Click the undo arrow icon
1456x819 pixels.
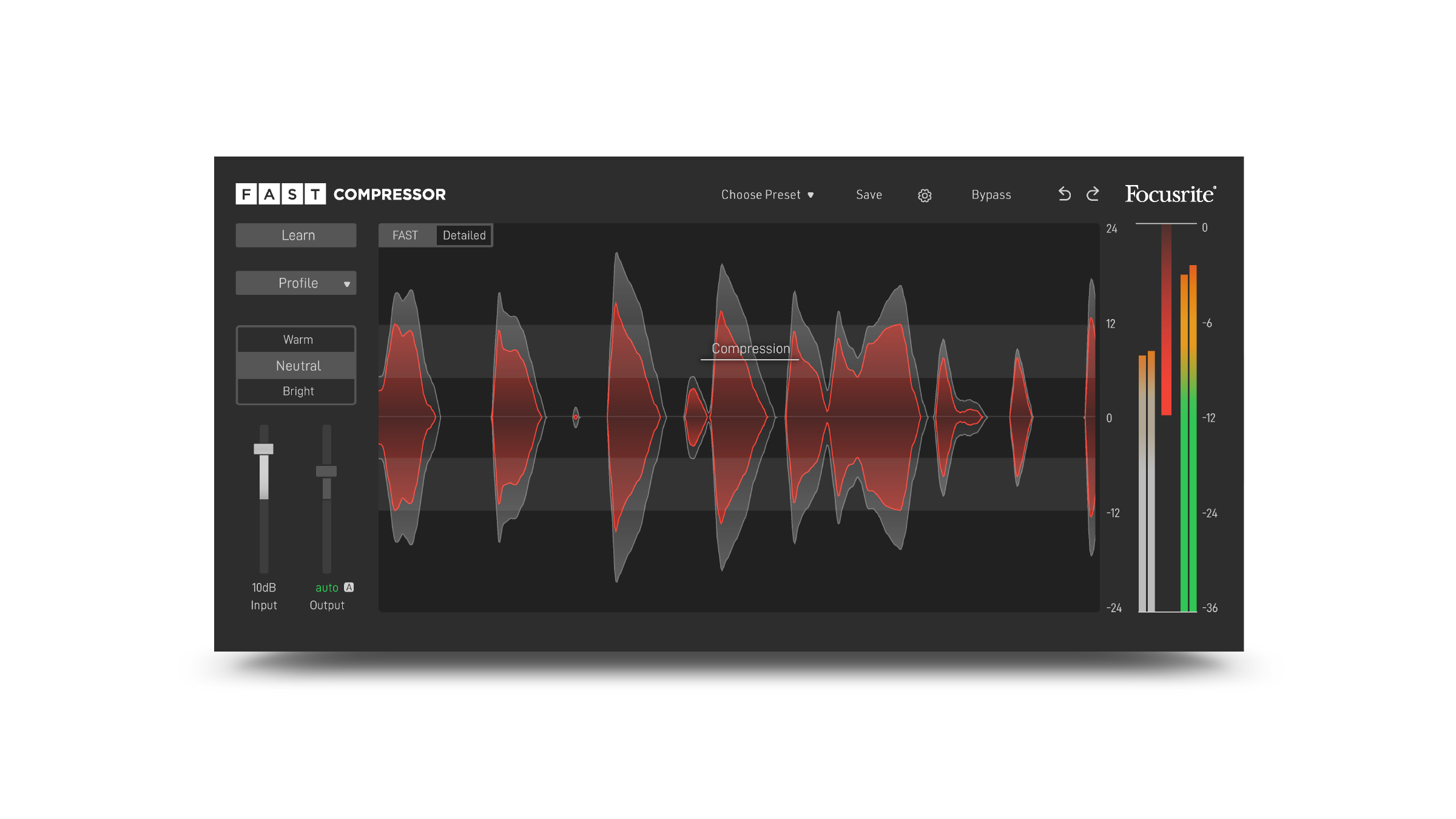coord(1065,194)
